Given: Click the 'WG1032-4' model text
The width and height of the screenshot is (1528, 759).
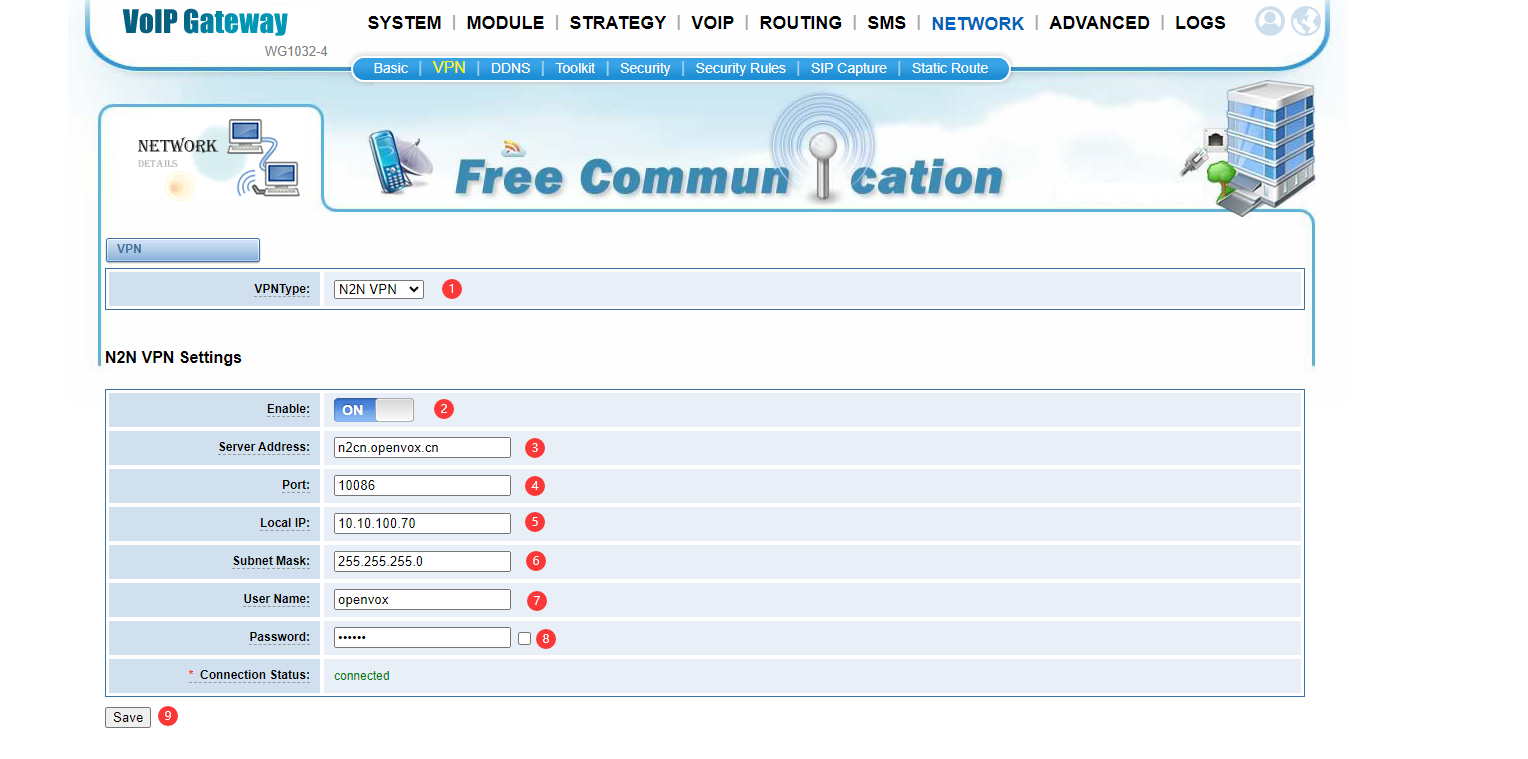Looking at the screenshot, I should pos(296,51).
